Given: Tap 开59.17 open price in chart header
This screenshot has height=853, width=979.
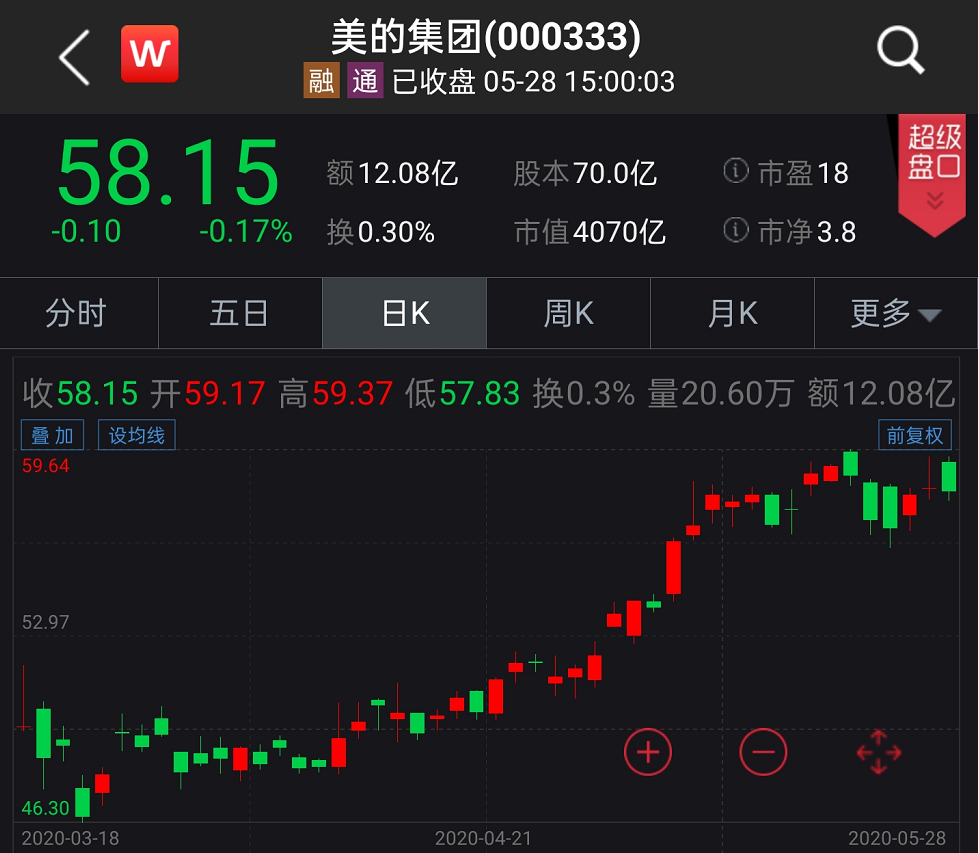Looking at the screenshot, I should 208,393.
